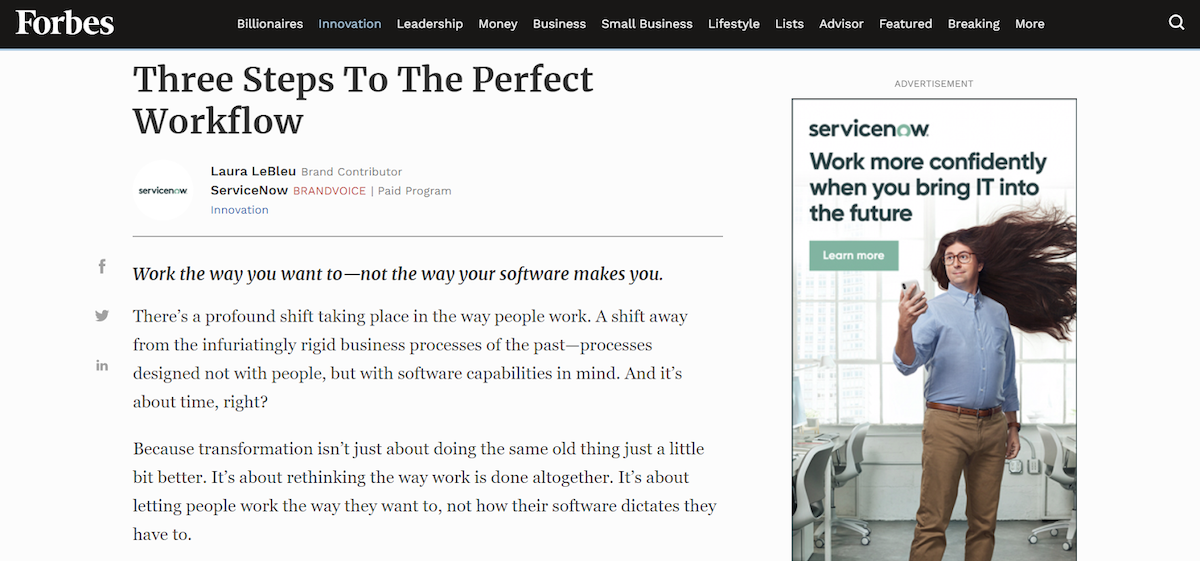Click the ServiceNow logo in advertisement
This screenshot has width=1200, height=561.
868,128
